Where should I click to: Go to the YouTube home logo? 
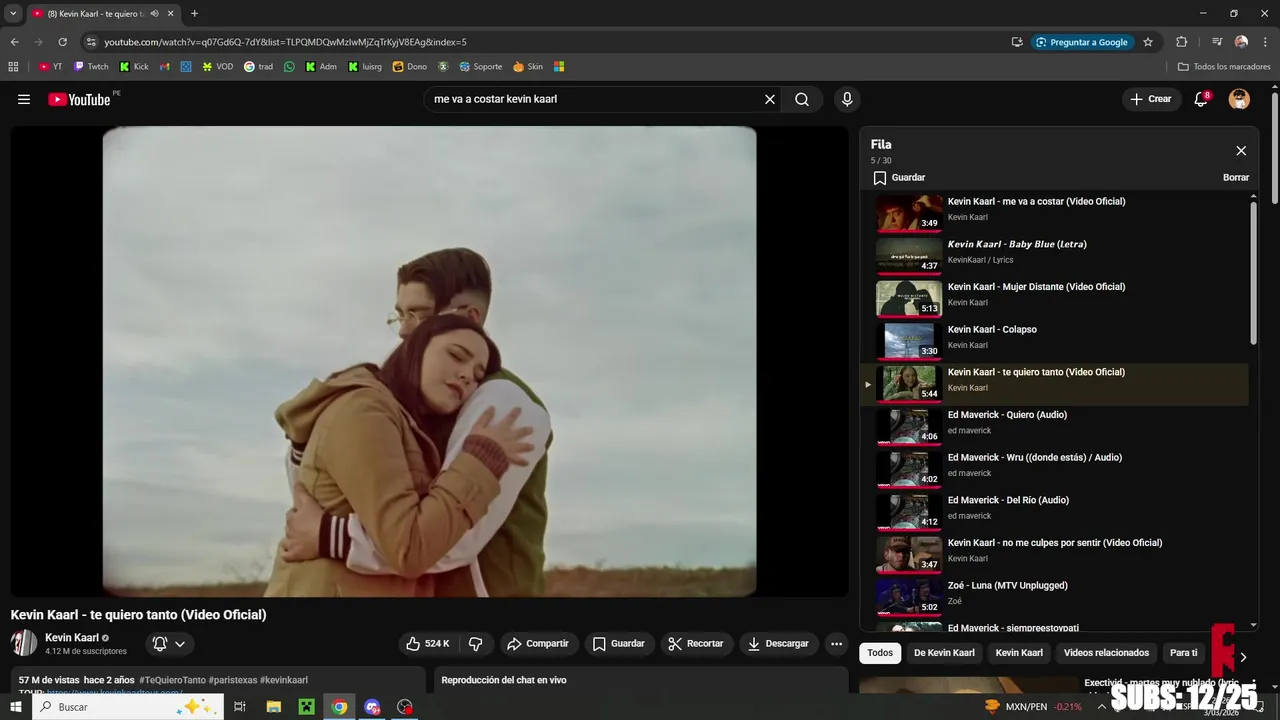79,99
